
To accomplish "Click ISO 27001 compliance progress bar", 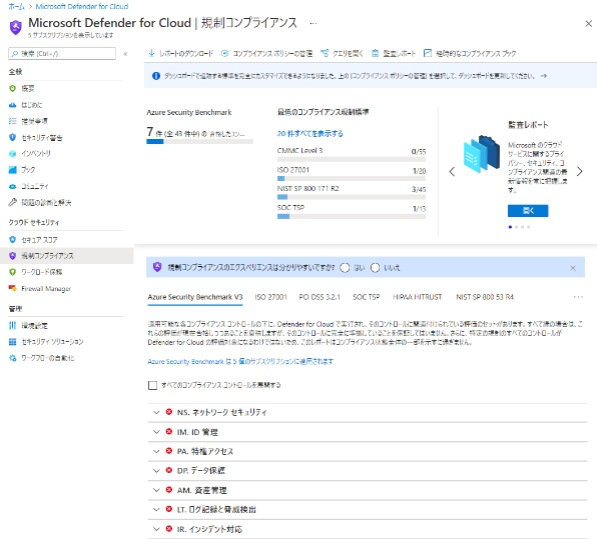I will tap(351, 178).
